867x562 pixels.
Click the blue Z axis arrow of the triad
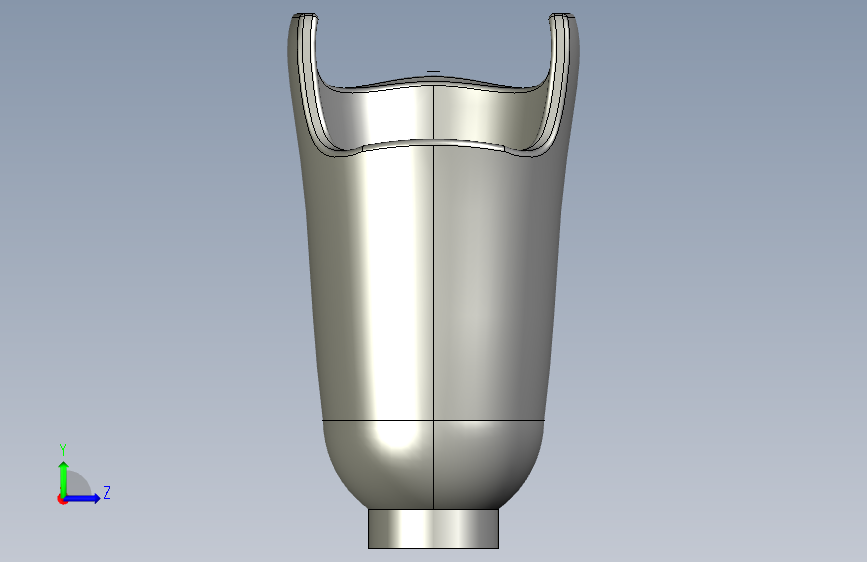tap(82, 498)
